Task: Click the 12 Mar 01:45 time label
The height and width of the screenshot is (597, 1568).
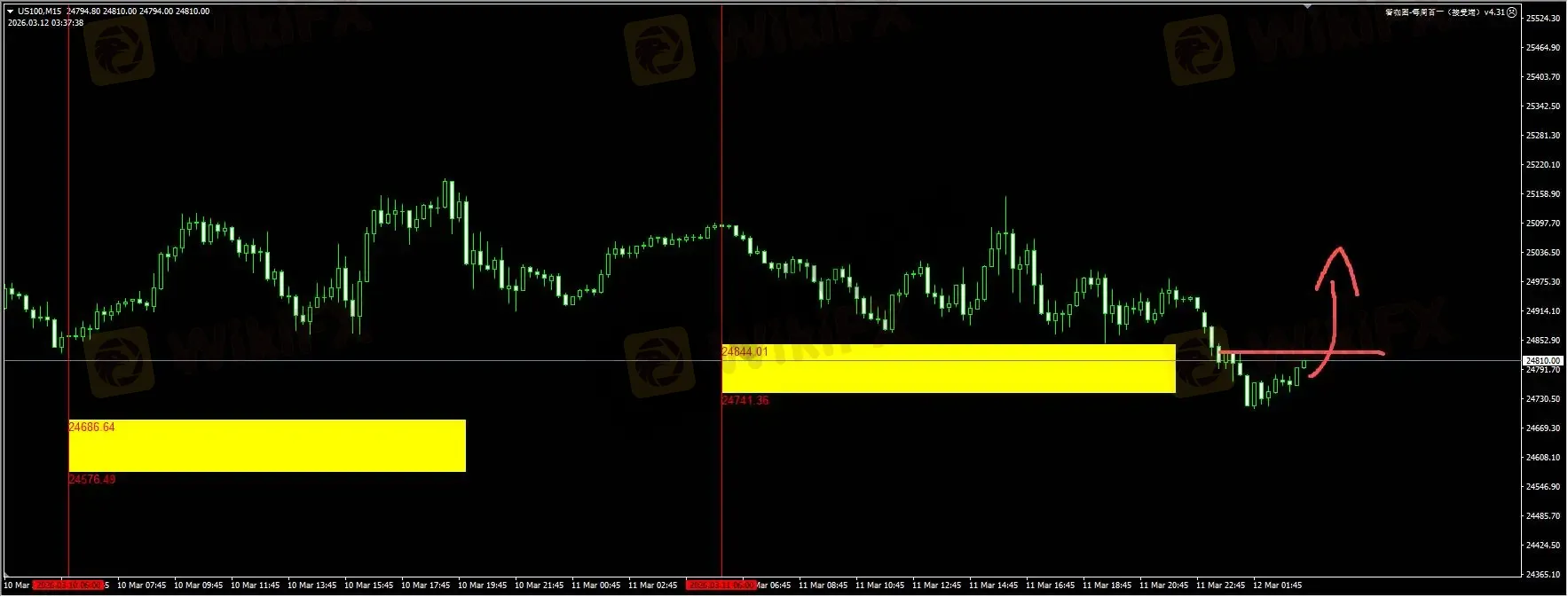Action: click(1278, 585)
